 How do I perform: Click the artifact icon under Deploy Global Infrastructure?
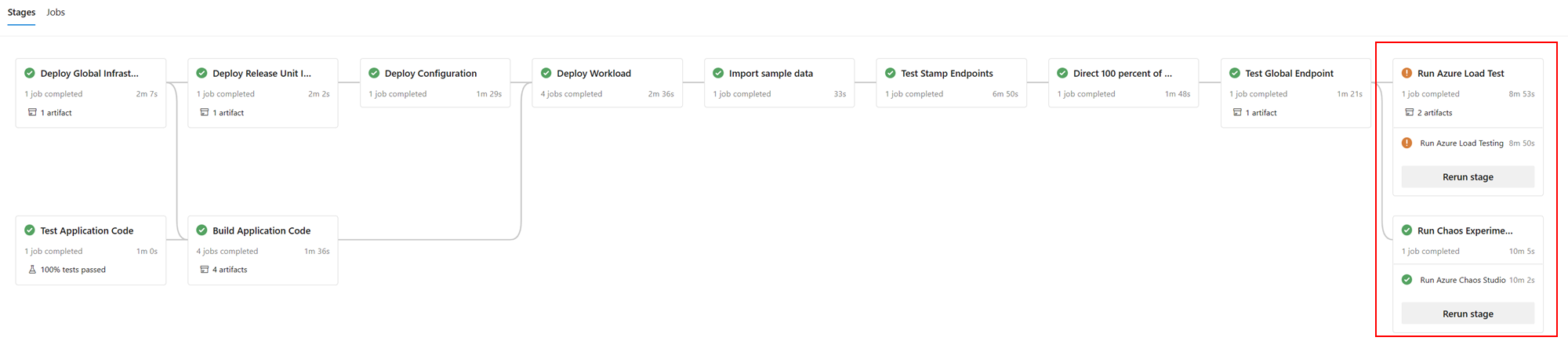[32, 112]
